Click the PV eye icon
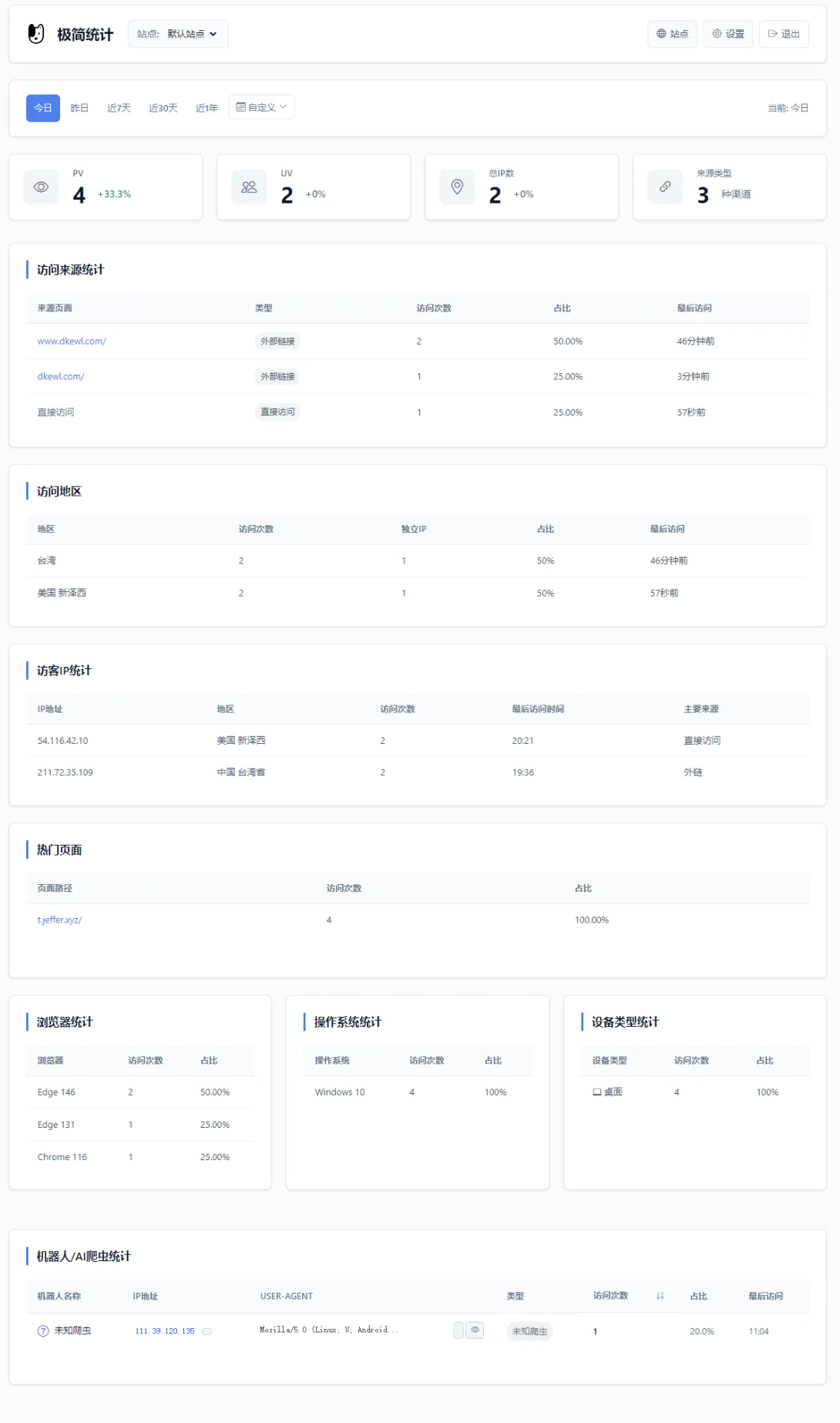The image size is (840, 1423). (x=42, y=187)
